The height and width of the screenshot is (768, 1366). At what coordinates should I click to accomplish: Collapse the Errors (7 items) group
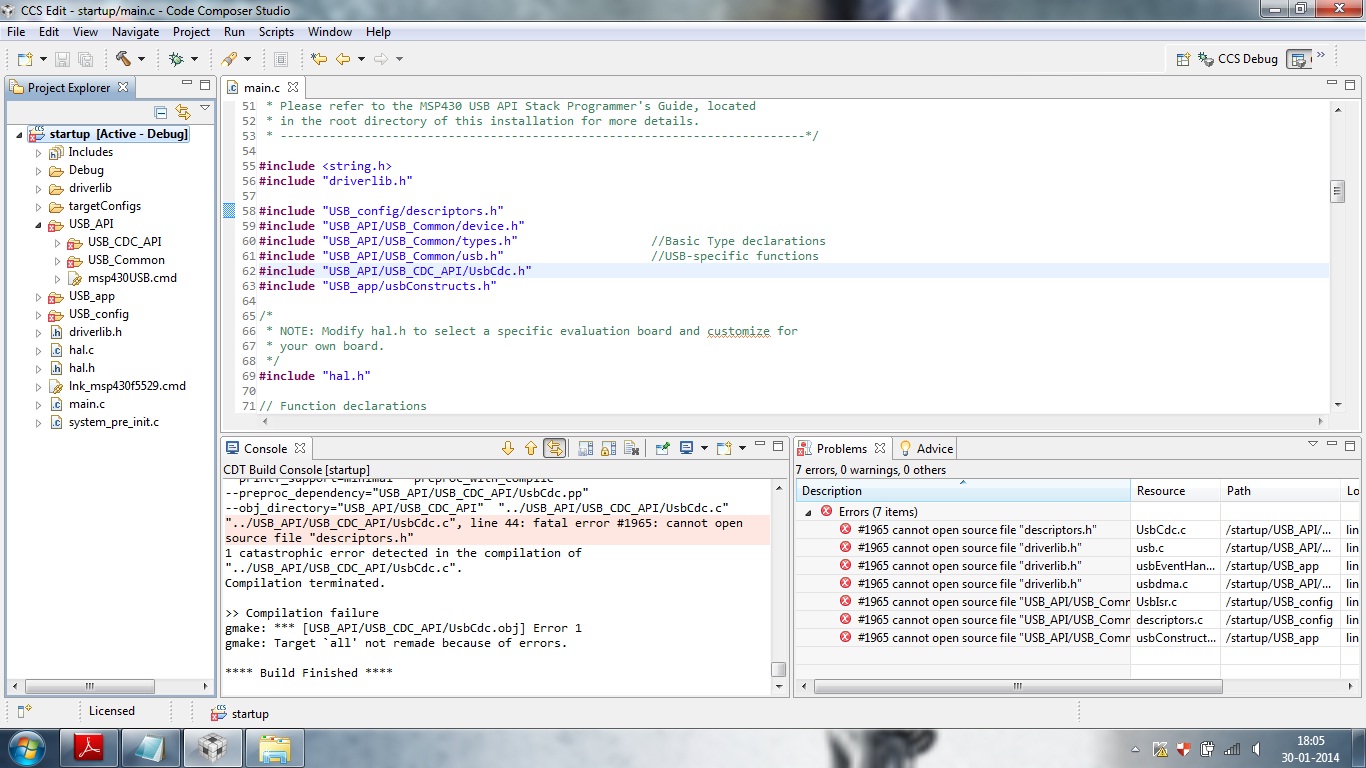click(808, 511)
